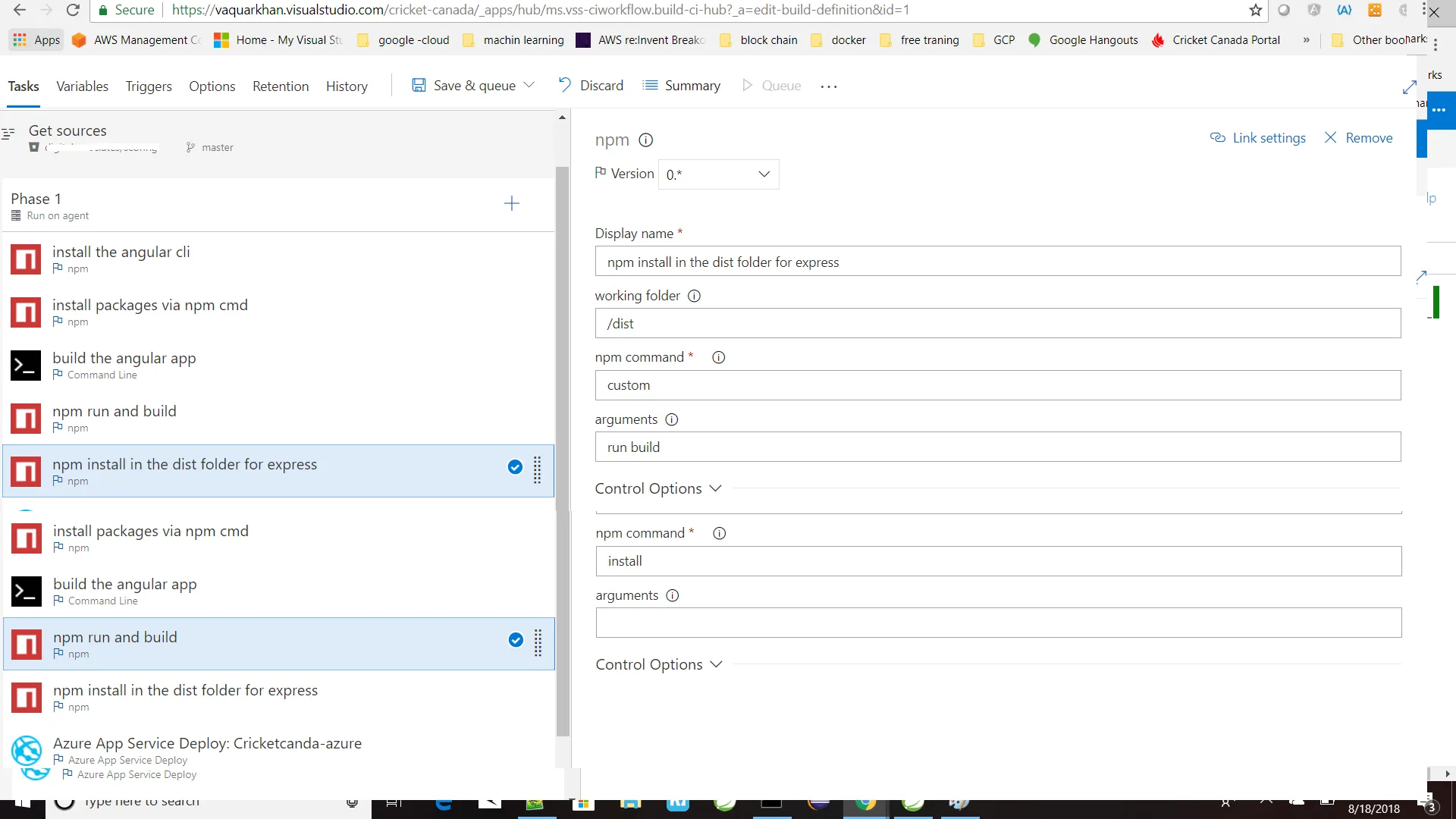Click the full screen expand arrows icon
1456x819 pixels.
pos(1409,88)
